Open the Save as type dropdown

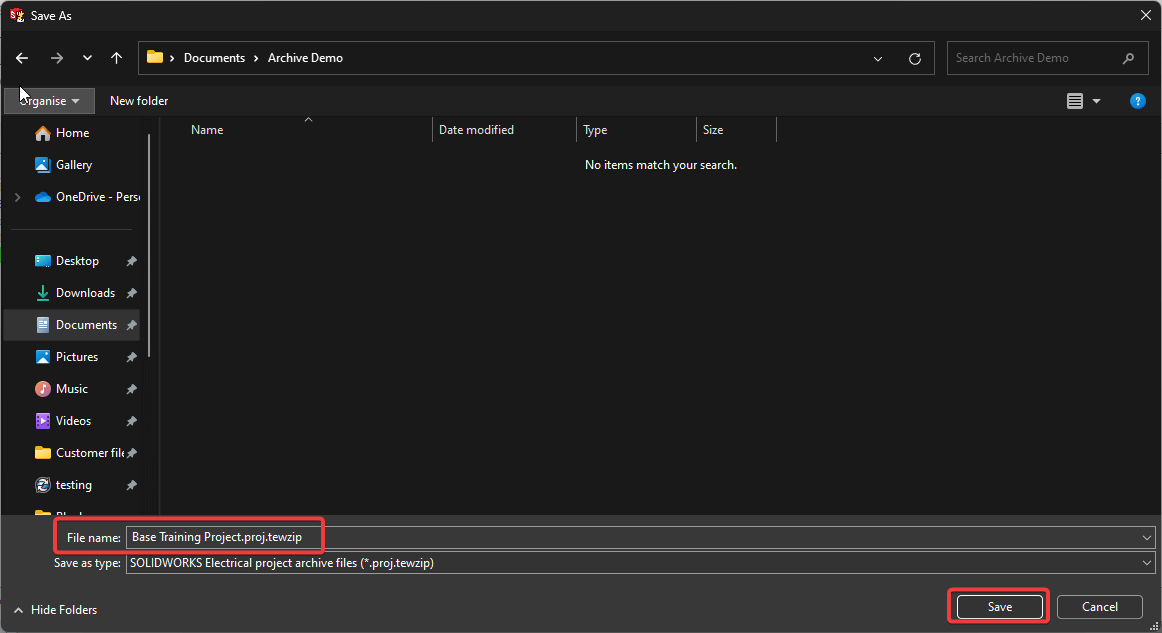tap(1146, 563)
